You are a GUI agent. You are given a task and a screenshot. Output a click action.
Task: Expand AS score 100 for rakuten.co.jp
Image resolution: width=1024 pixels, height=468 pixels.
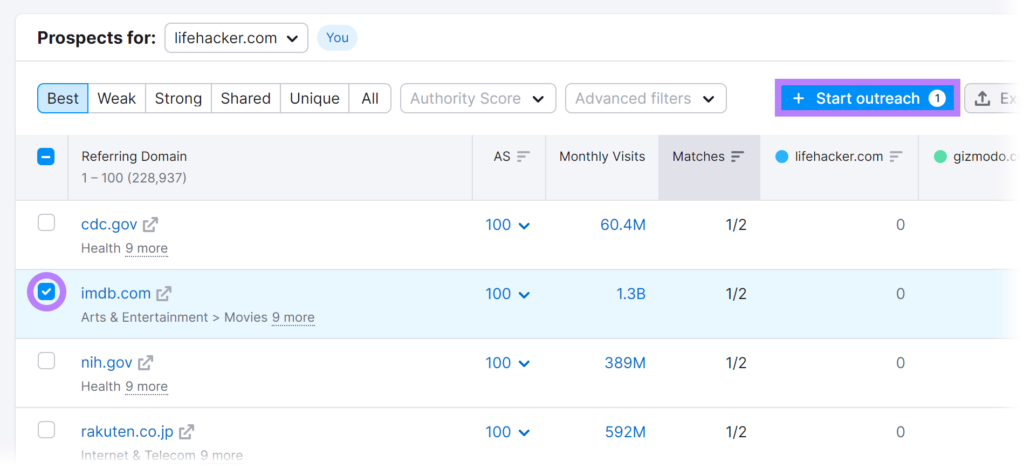tap(507, 432)
